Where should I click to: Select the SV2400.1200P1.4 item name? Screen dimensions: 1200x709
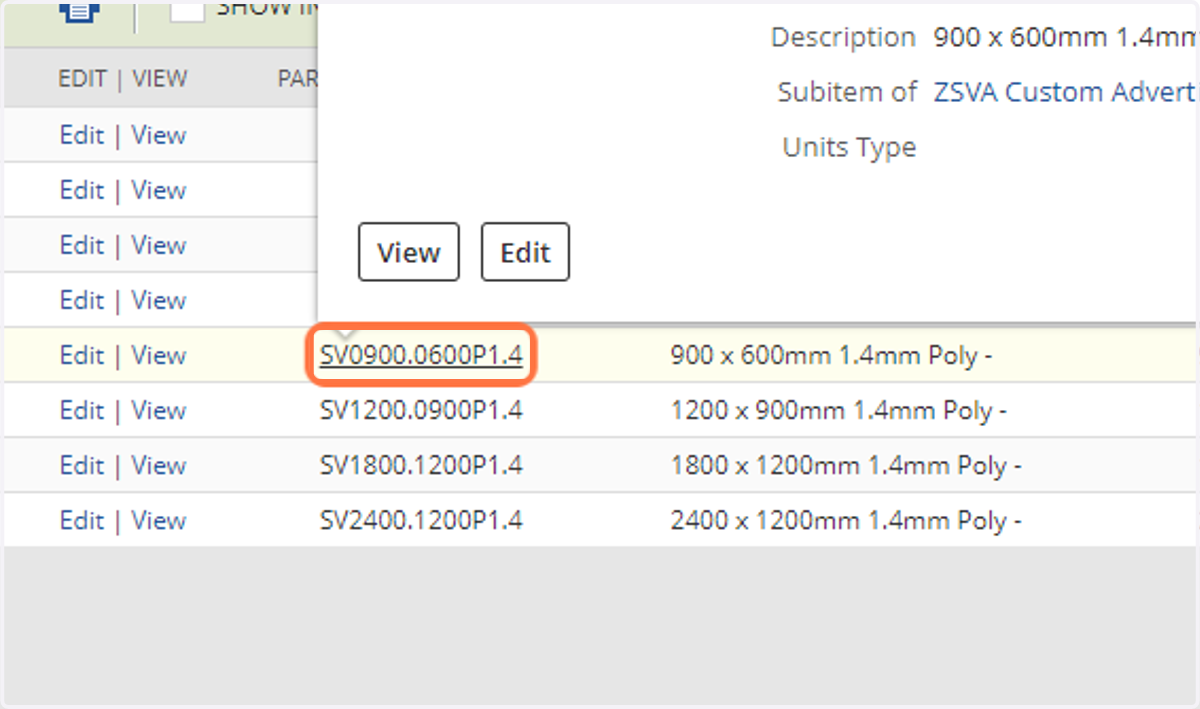tap(421, 520)
